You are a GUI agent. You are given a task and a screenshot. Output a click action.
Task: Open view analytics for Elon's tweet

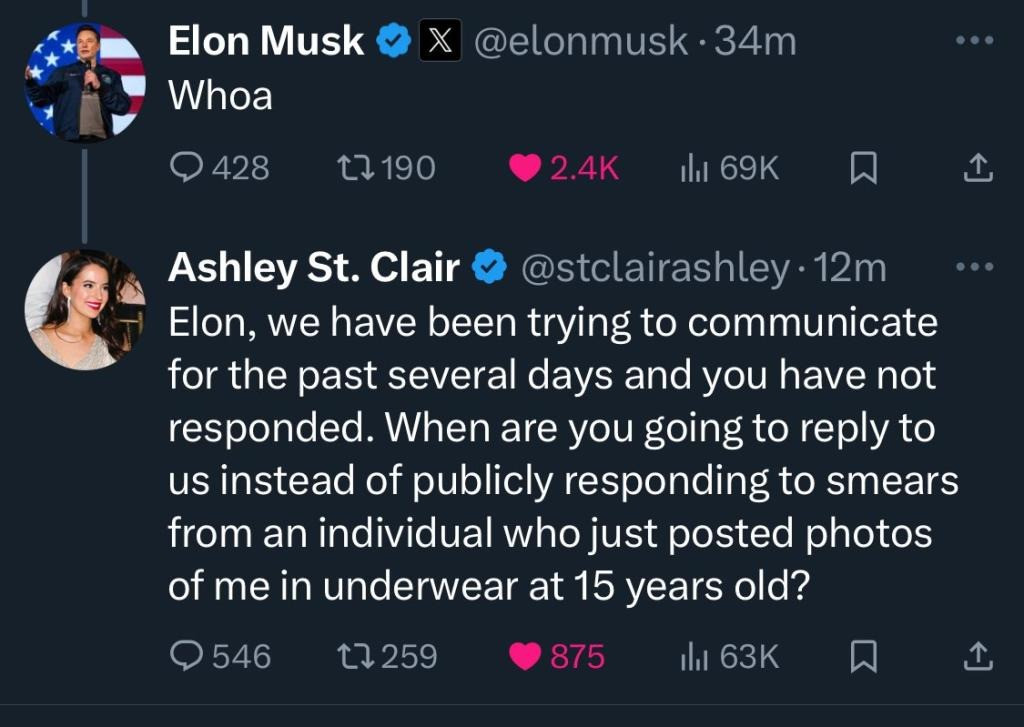(x=695, y=167)
